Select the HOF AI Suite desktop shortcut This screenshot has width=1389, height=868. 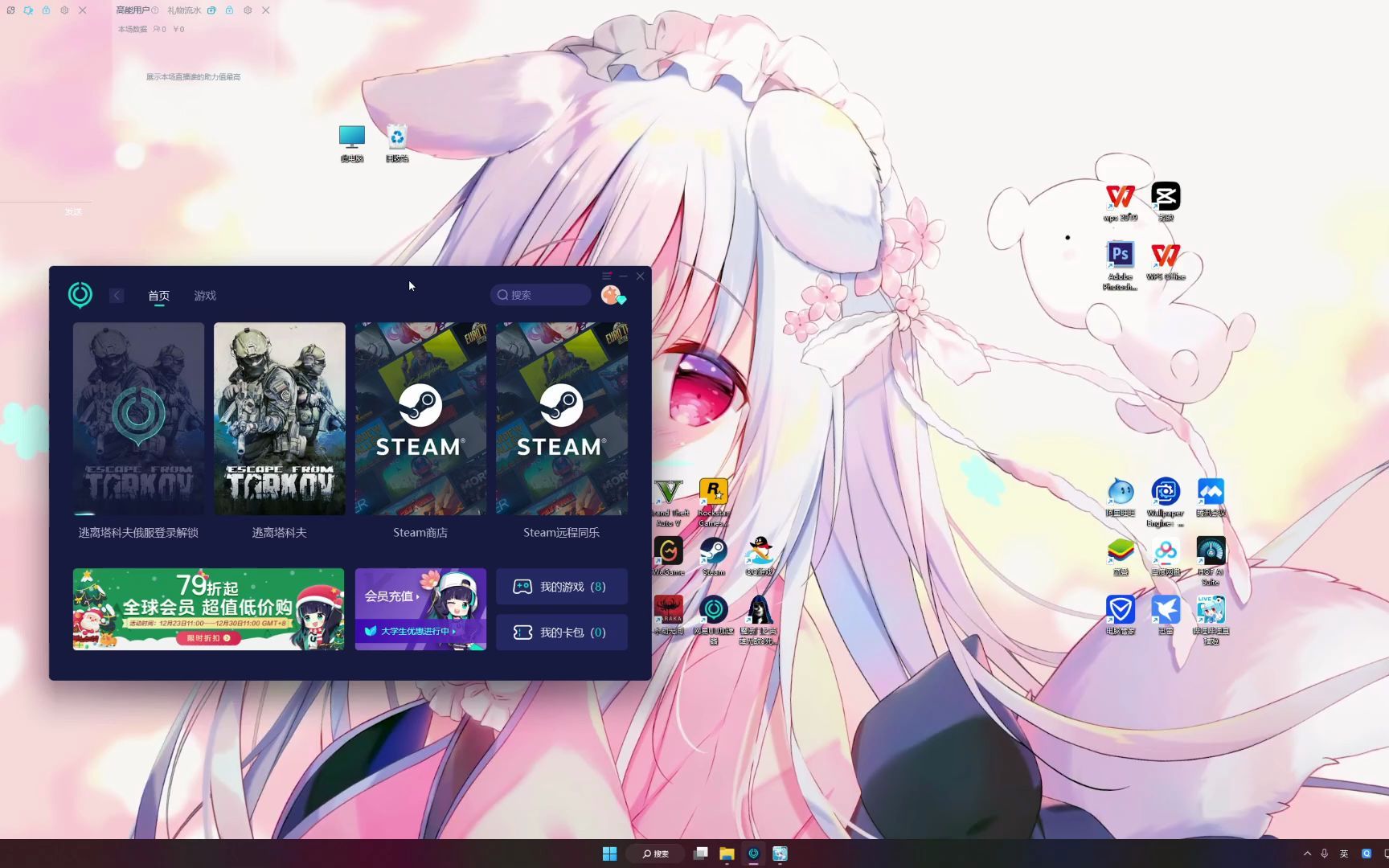click(1211, 561)
